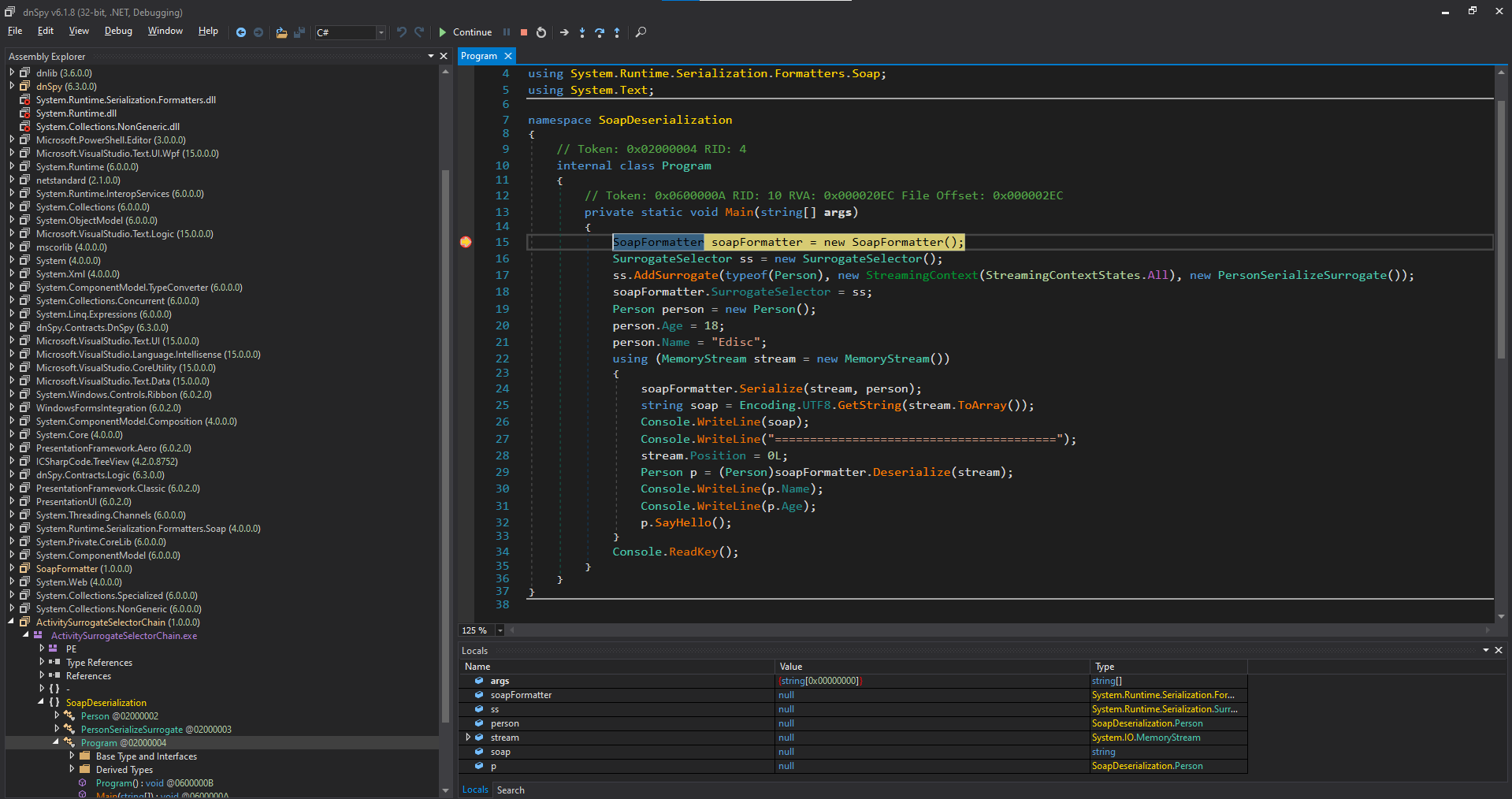Collapse the Program @02000004 class node
Image resolution: width=1512 pixels, height=799 pixels.
point(56,742)
